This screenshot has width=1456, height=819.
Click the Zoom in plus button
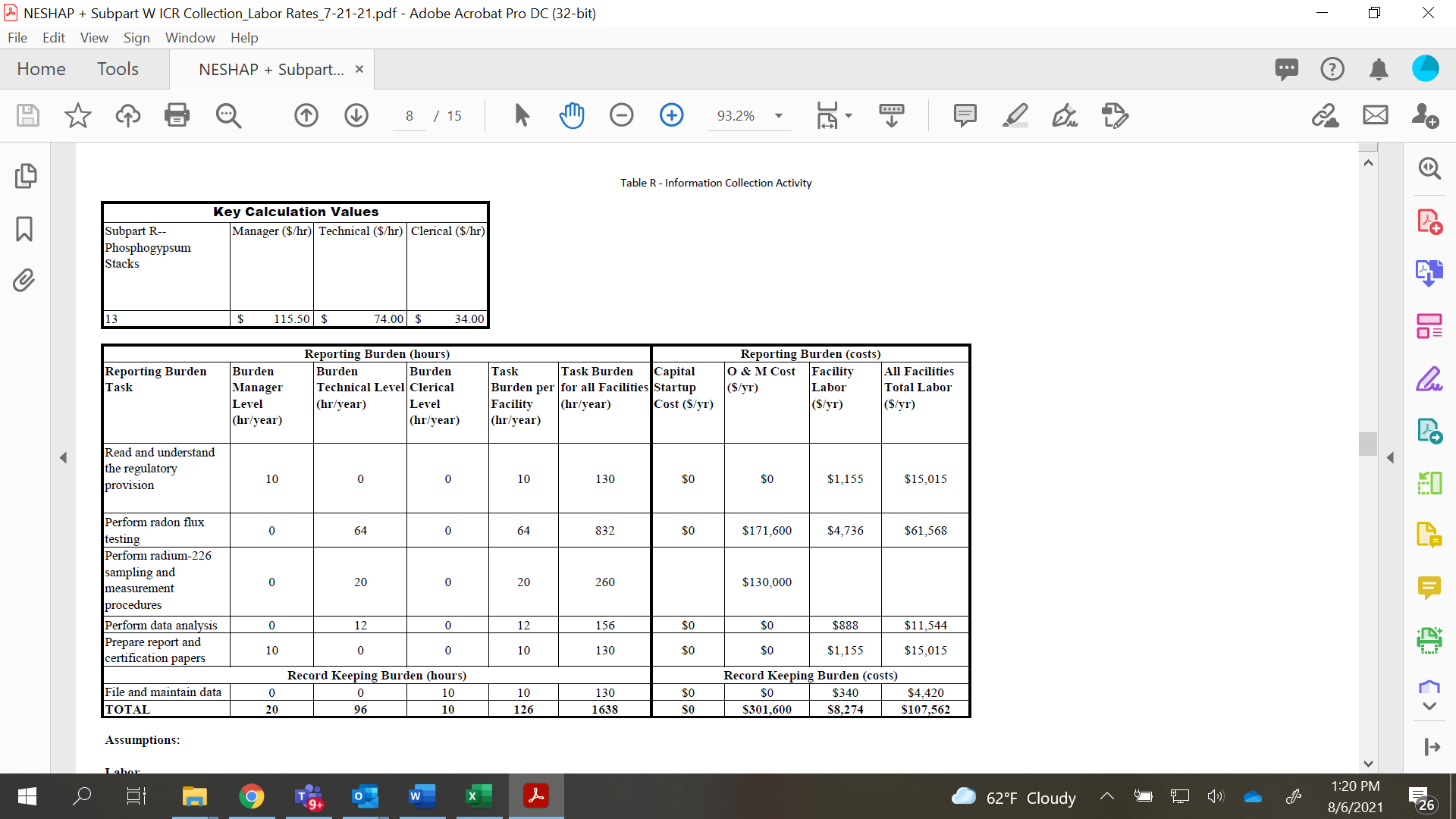coord(671,115)
